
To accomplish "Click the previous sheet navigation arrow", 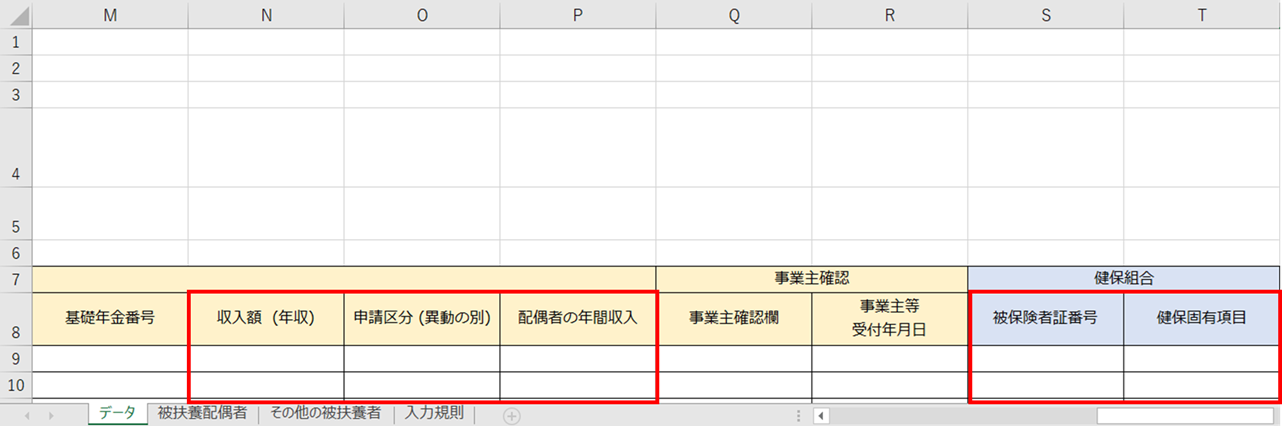I will pos(27,415).
